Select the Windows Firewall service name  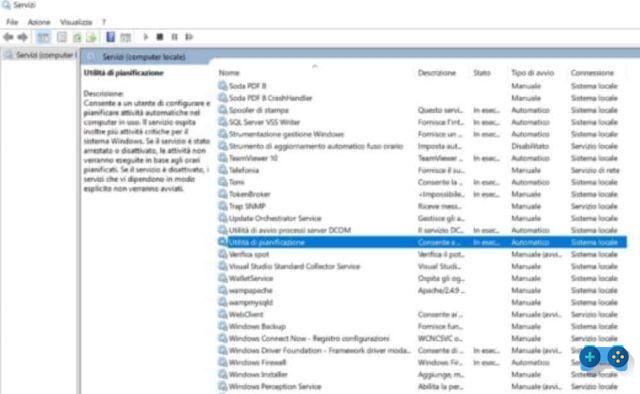click(x=257, y=363)
